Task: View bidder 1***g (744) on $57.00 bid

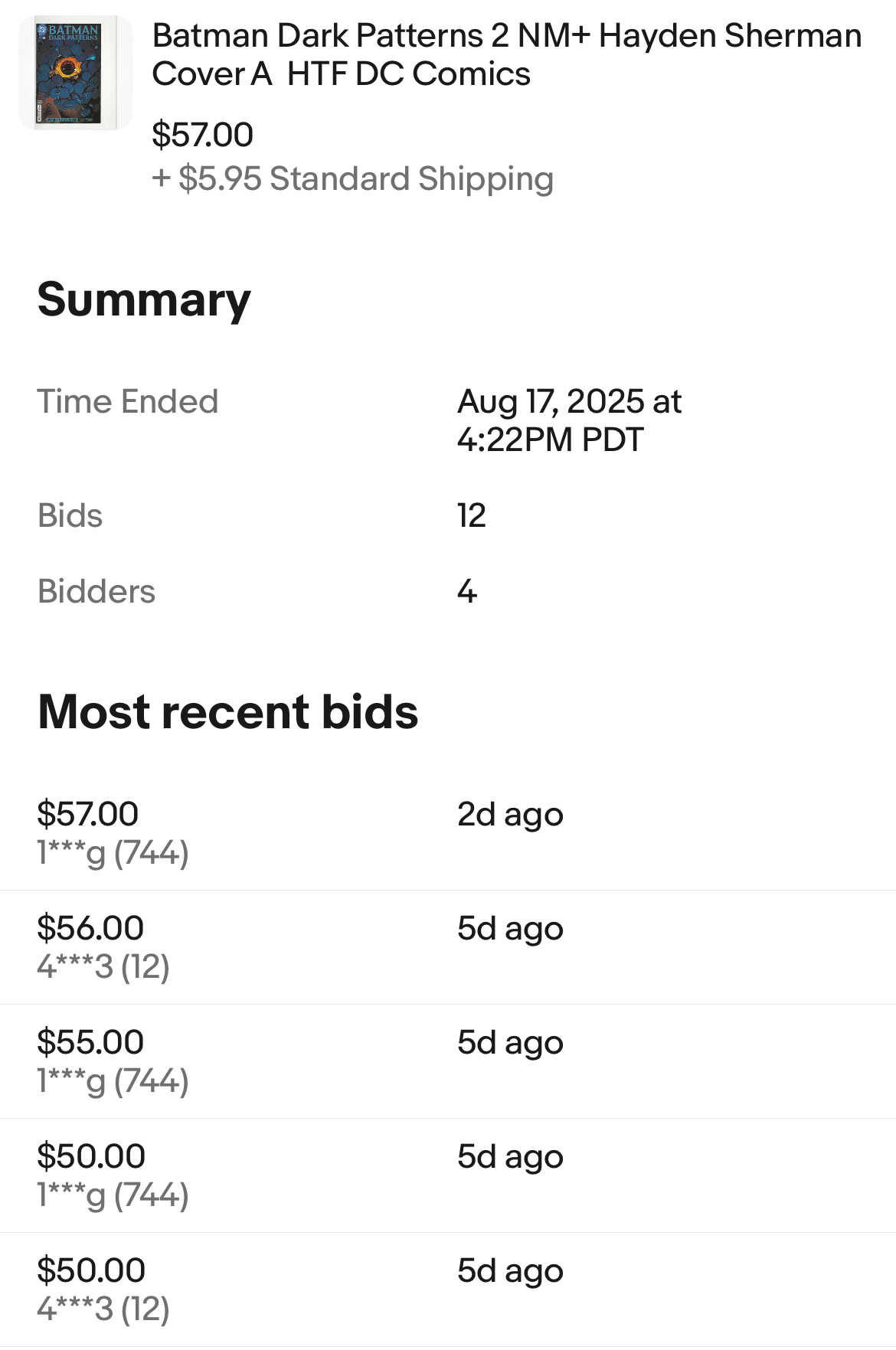Action: click(x=113, y=852)
